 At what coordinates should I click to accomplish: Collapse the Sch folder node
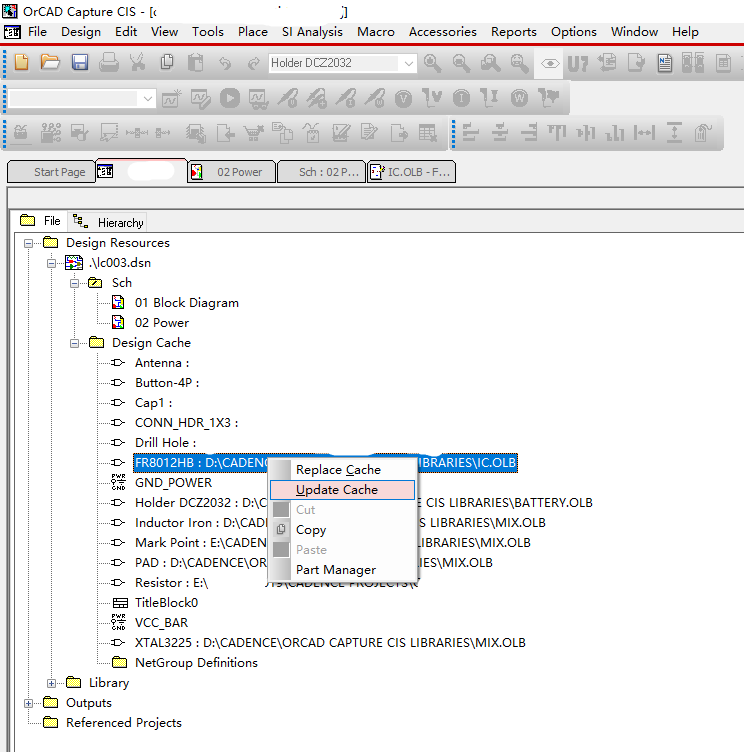[x=74, y=283]
